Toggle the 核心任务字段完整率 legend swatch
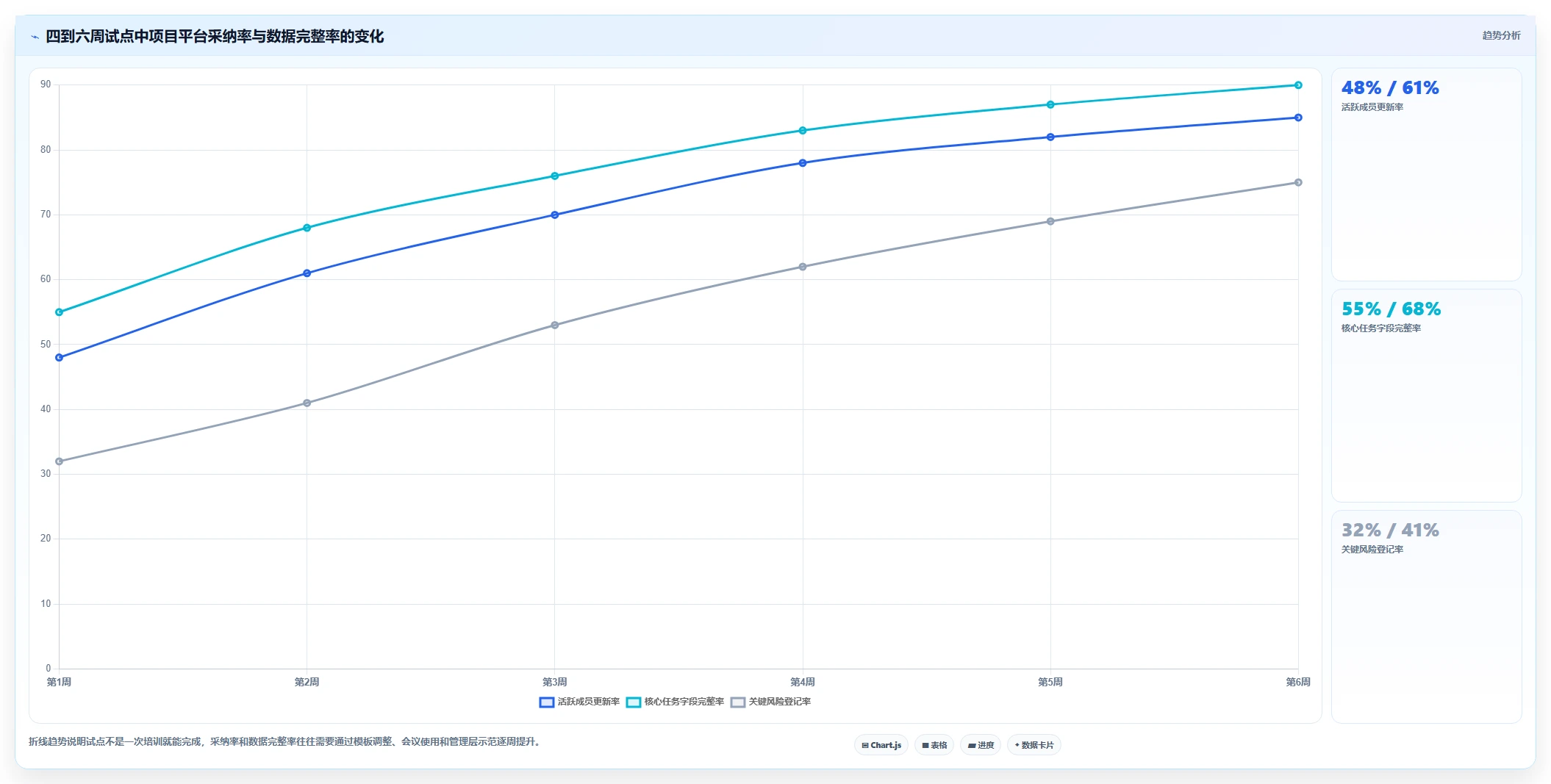The image size is (1551, 784). tap(634, 702)
